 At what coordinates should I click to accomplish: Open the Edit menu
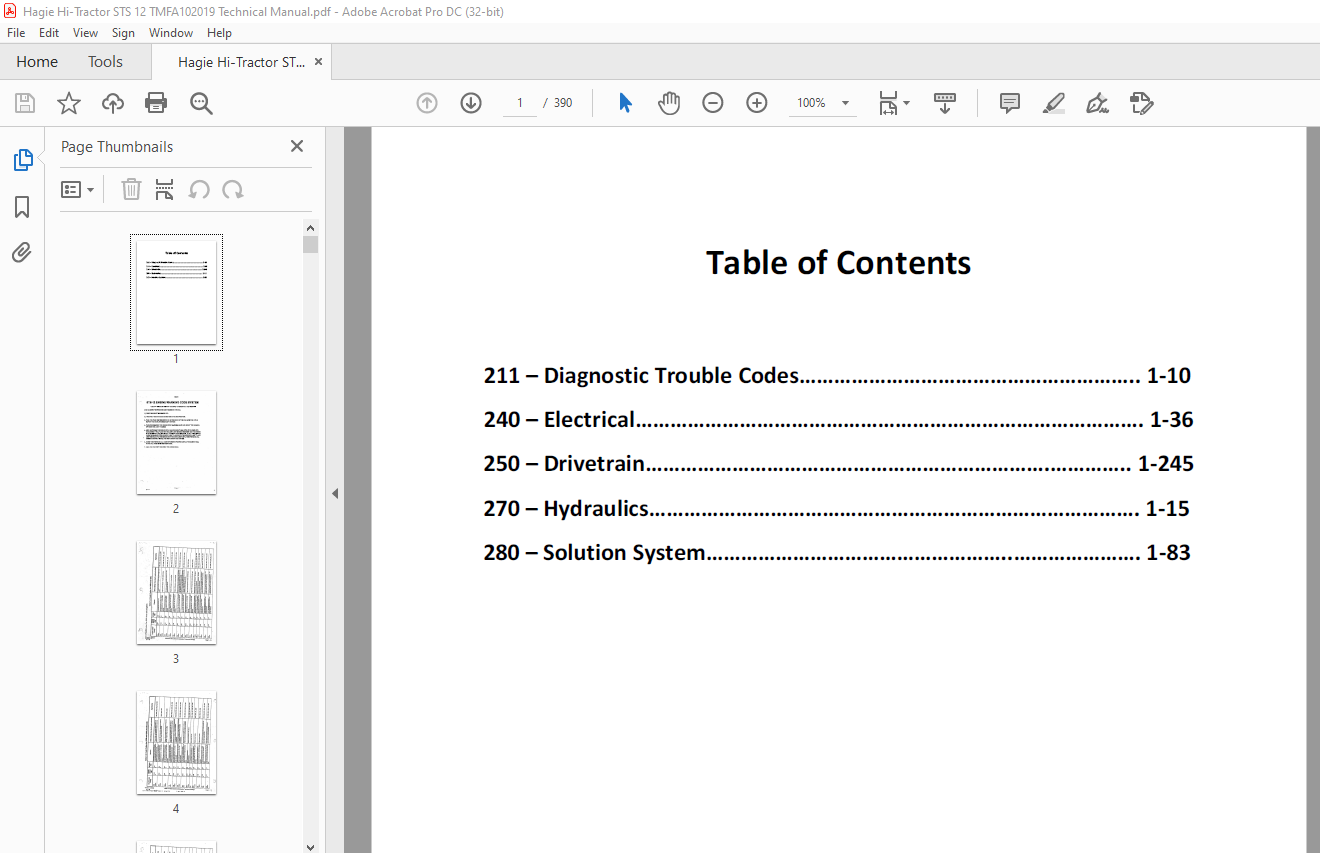coord(49,33)
